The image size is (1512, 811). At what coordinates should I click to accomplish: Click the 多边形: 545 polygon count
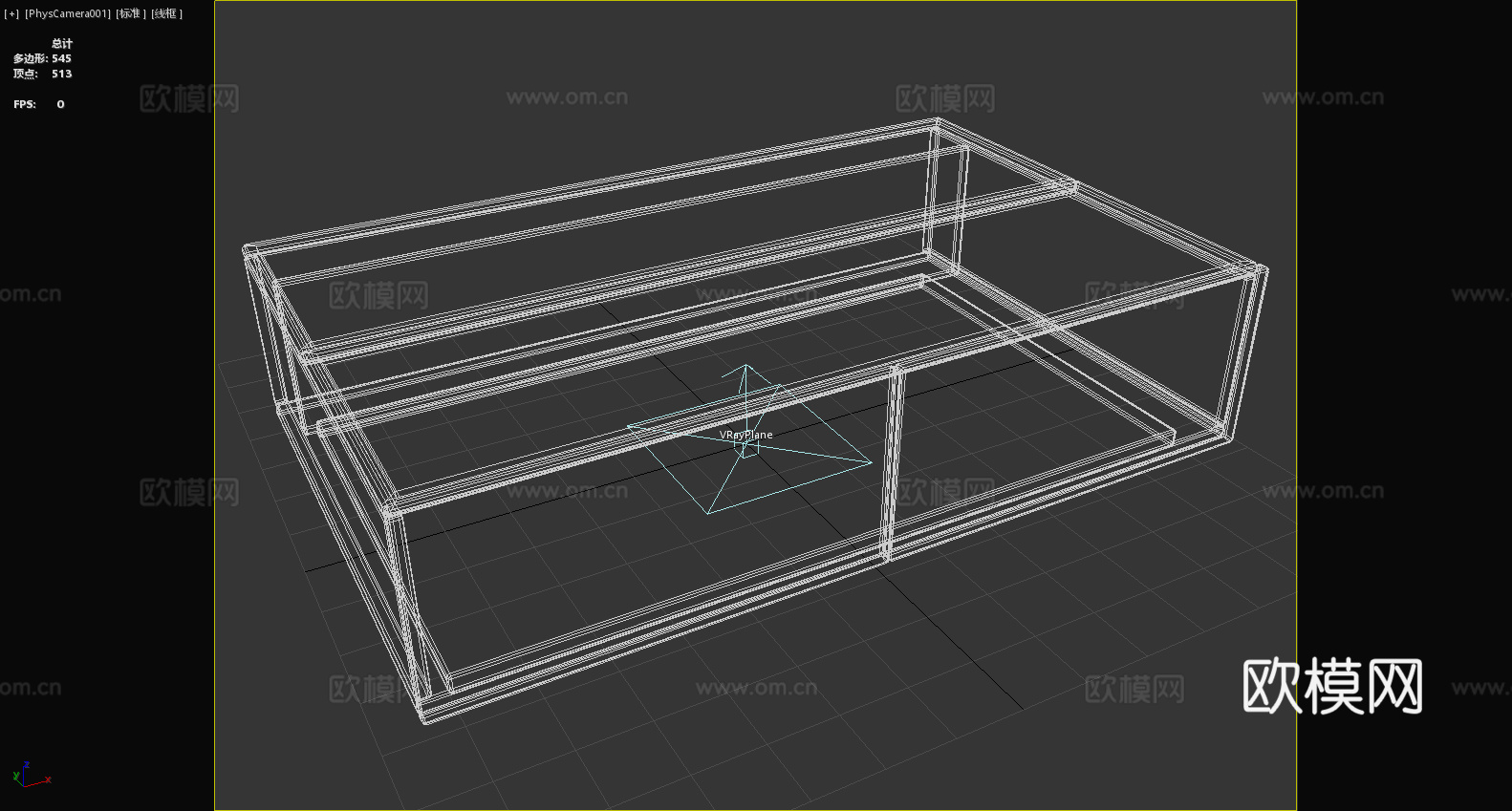click(x=42, y=58)
